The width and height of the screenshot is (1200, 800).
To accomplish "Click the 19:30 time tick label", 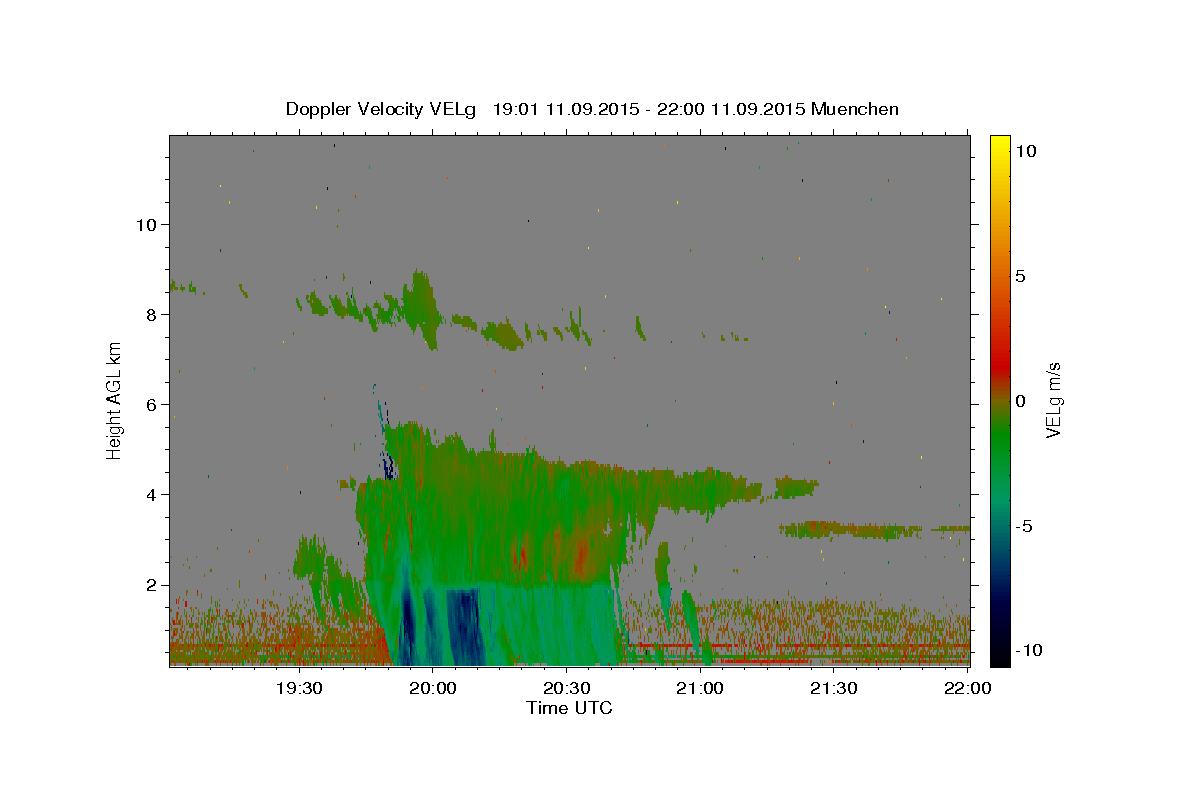I will [x=298, y=689].
